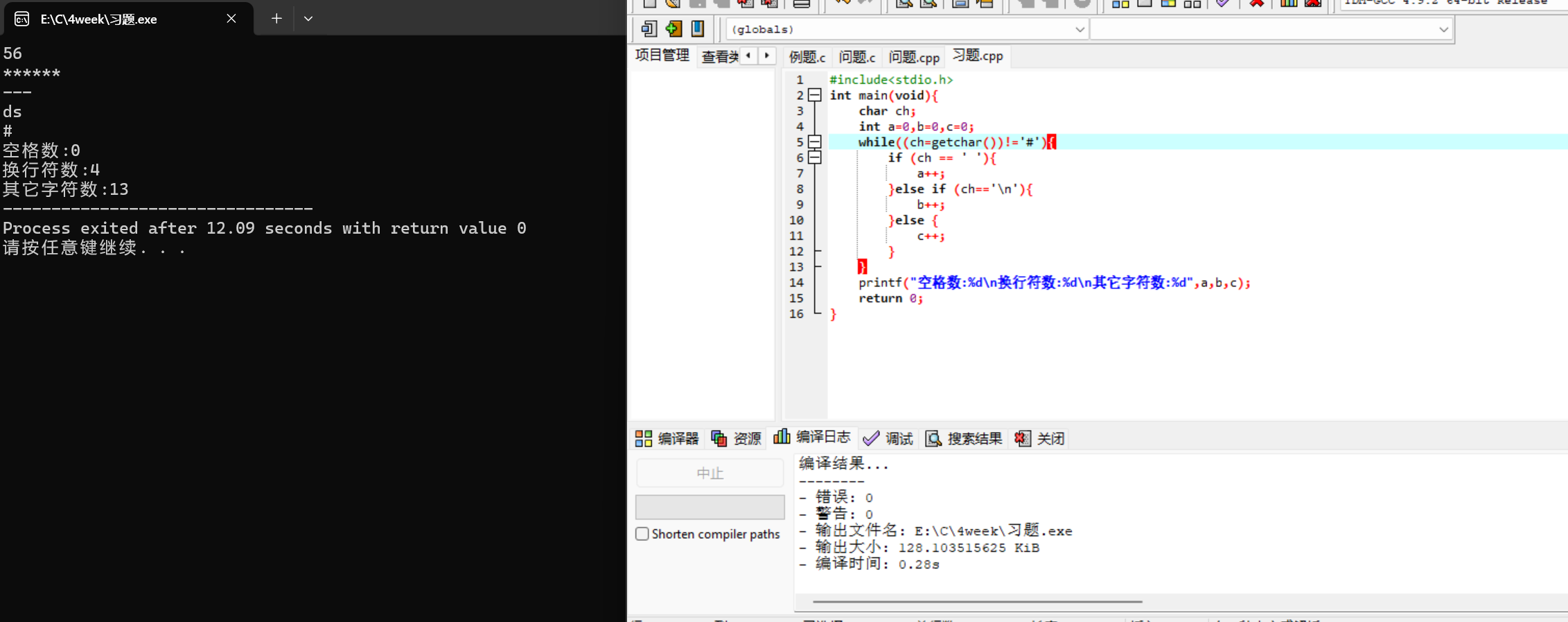1568x622 pixels.
Task: Click the four colored squares compile icon
Action: pos(1120,3)
